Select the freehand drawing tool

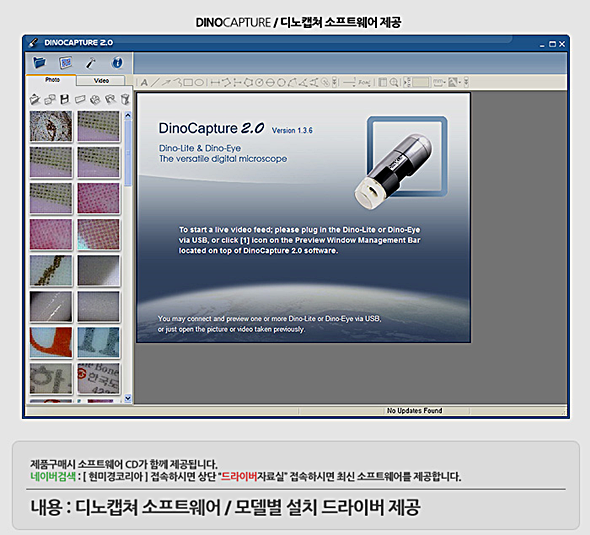(x=178, y=82)
